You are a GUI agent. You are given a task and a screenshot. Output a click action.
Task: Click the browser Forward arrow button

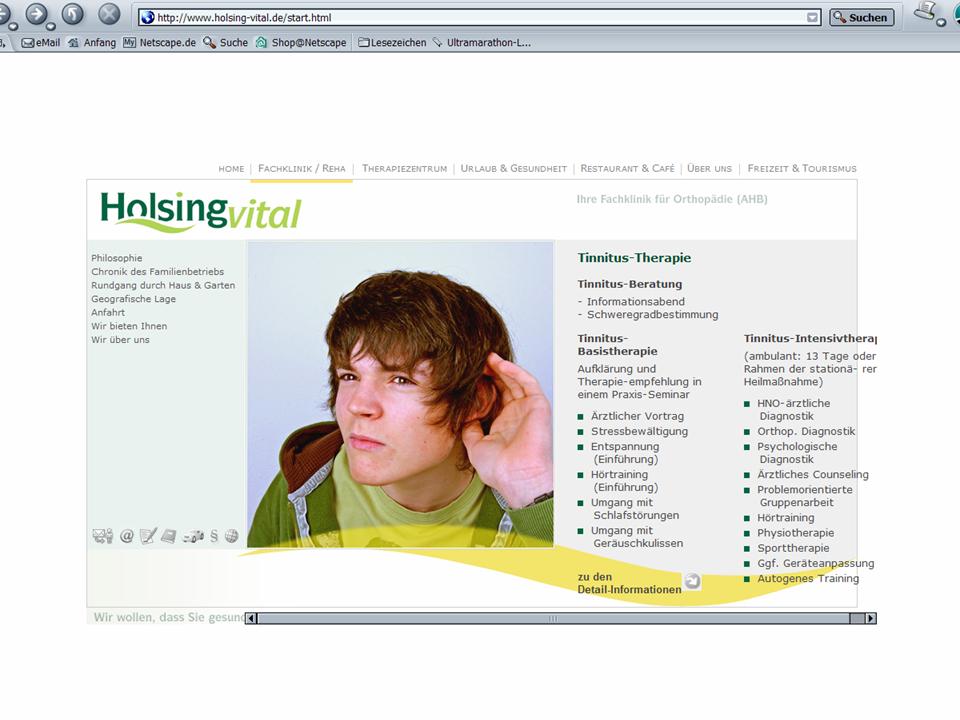[x=37, y=14]
